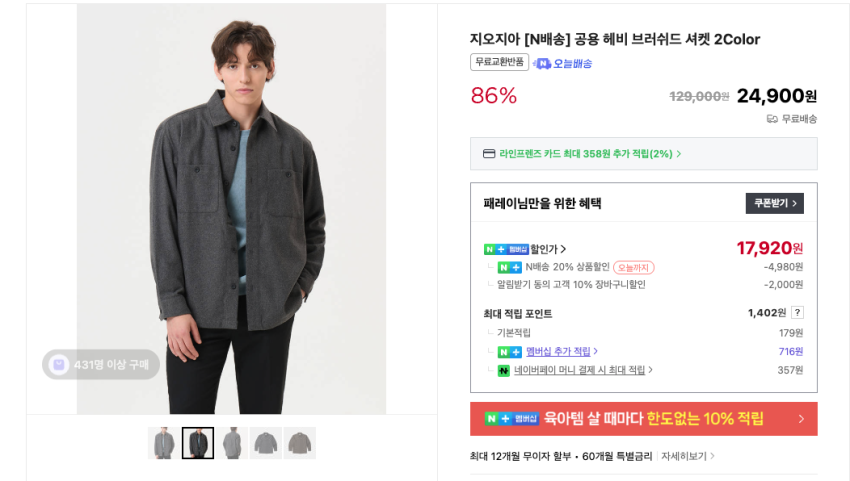850x481 pixels.
Task: Select the fourth thumbnail of gray shirt flat
Action: coord(266,443)
